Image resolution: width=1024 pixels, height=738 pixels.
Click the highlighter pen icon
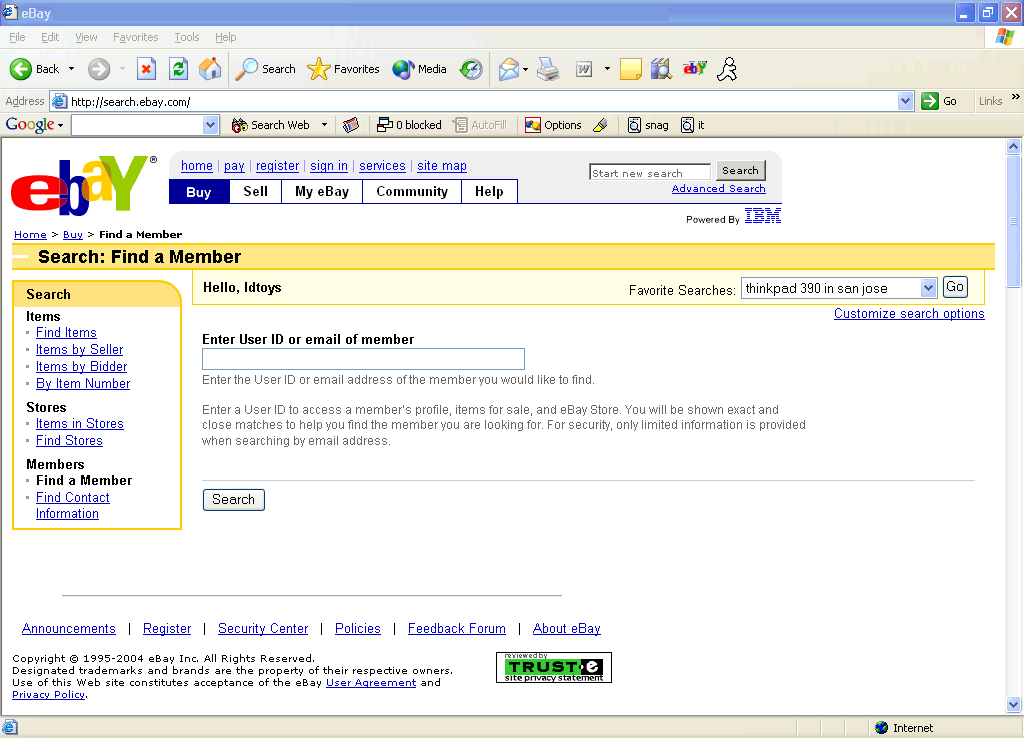point(600,125)
